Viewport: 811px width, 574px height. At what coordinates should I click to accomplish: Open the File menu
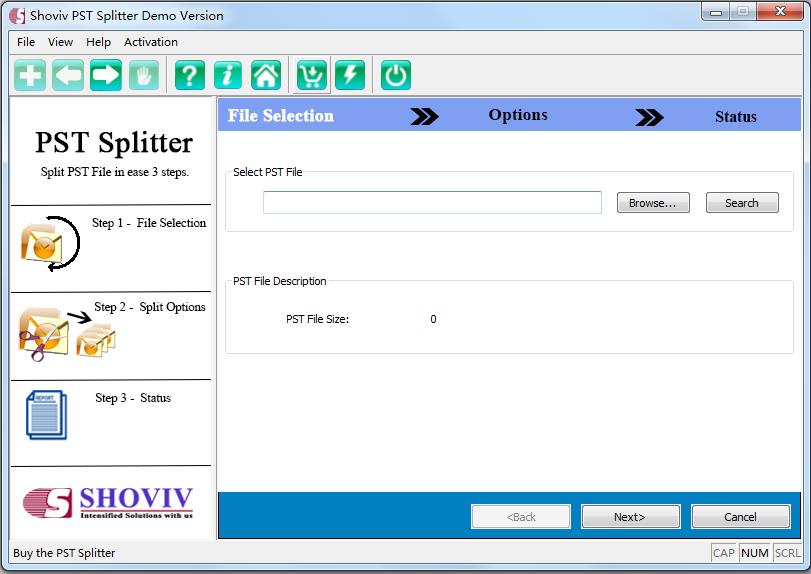(26, 42)
